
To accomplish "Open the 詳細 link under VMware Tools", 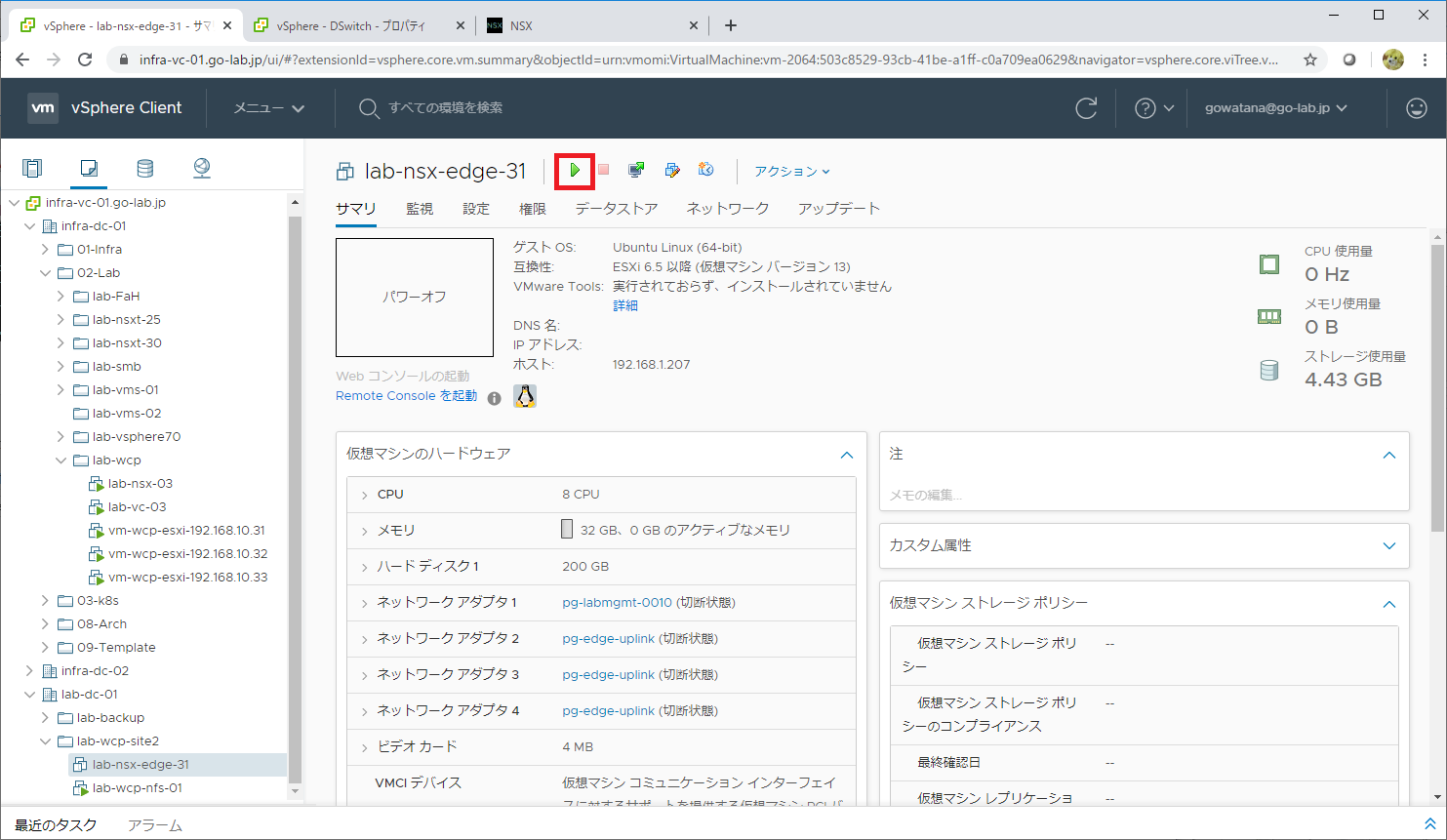I will 625,306.
